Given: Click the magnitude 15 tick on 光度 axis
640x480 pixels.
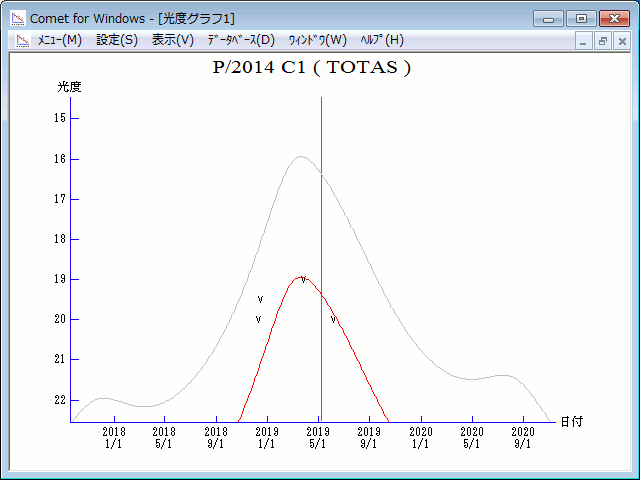Looking at the screenshot, I should coord(62,118).
